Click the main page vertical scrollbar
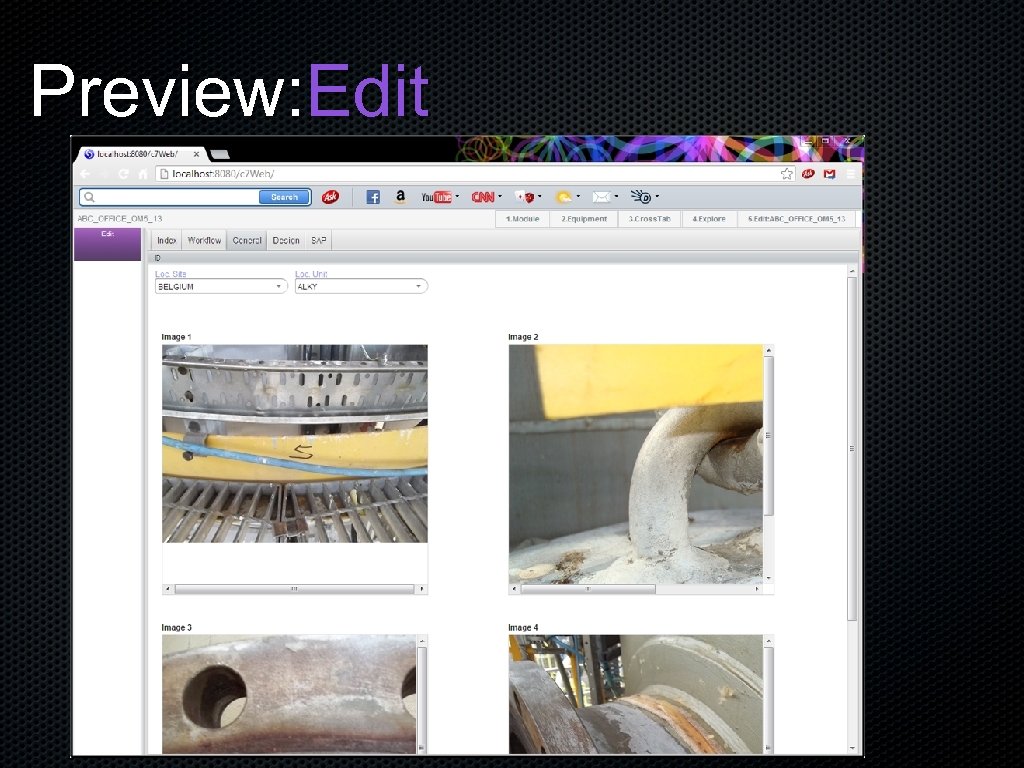Screen dimensions: 1024x768 (x=852, y=449)
